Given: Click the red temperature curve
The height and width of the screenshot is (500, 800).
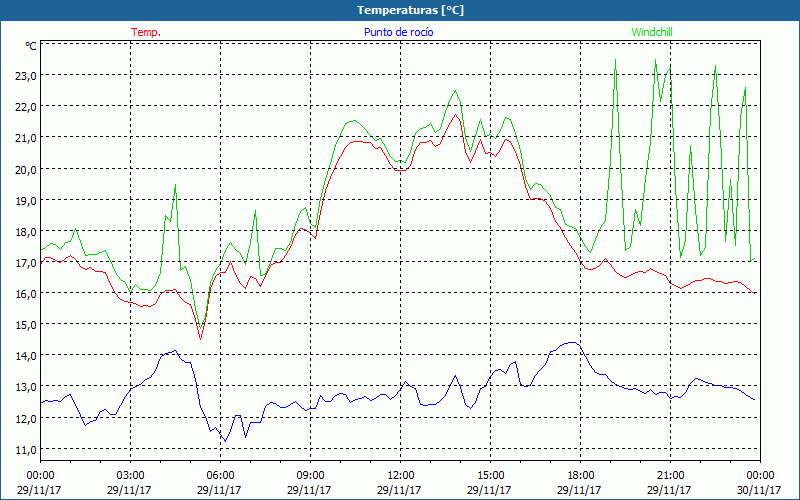Looking at the screenshot, I should pos(357,142).
